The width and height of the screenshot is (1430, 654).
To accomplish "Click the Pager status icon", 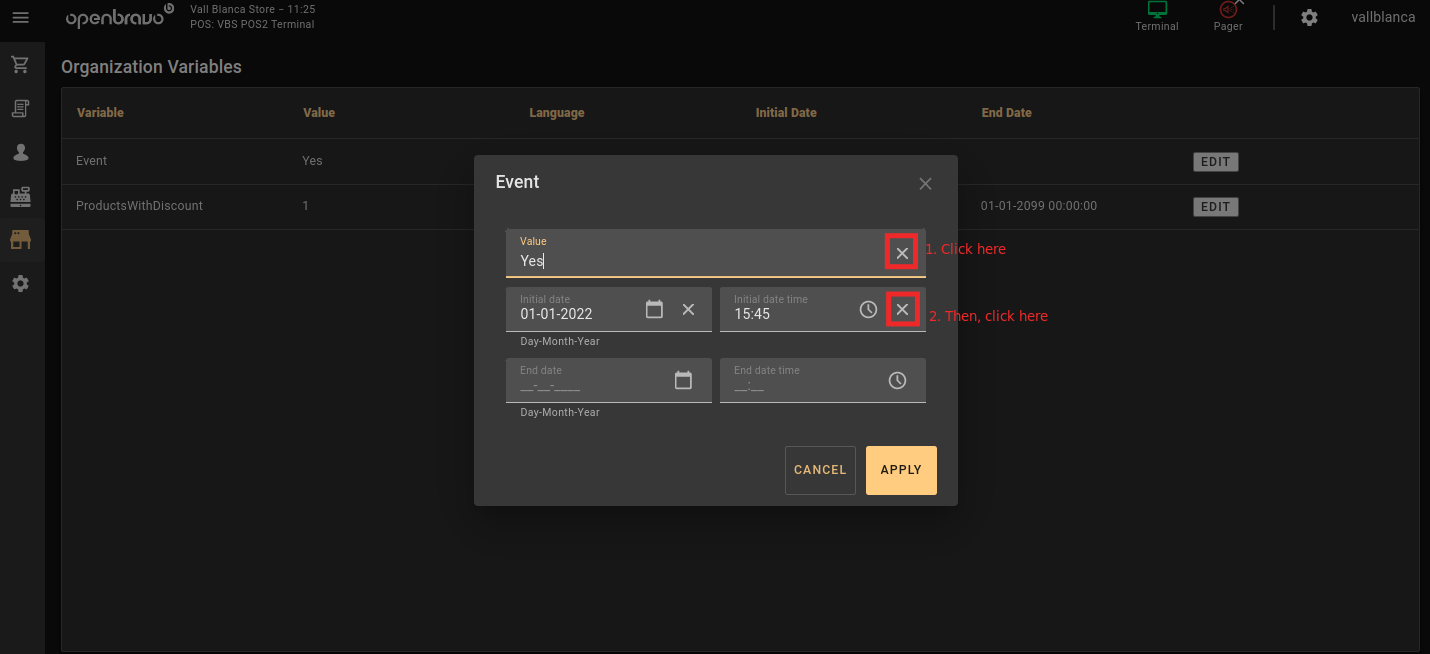I will (1228, 11).
